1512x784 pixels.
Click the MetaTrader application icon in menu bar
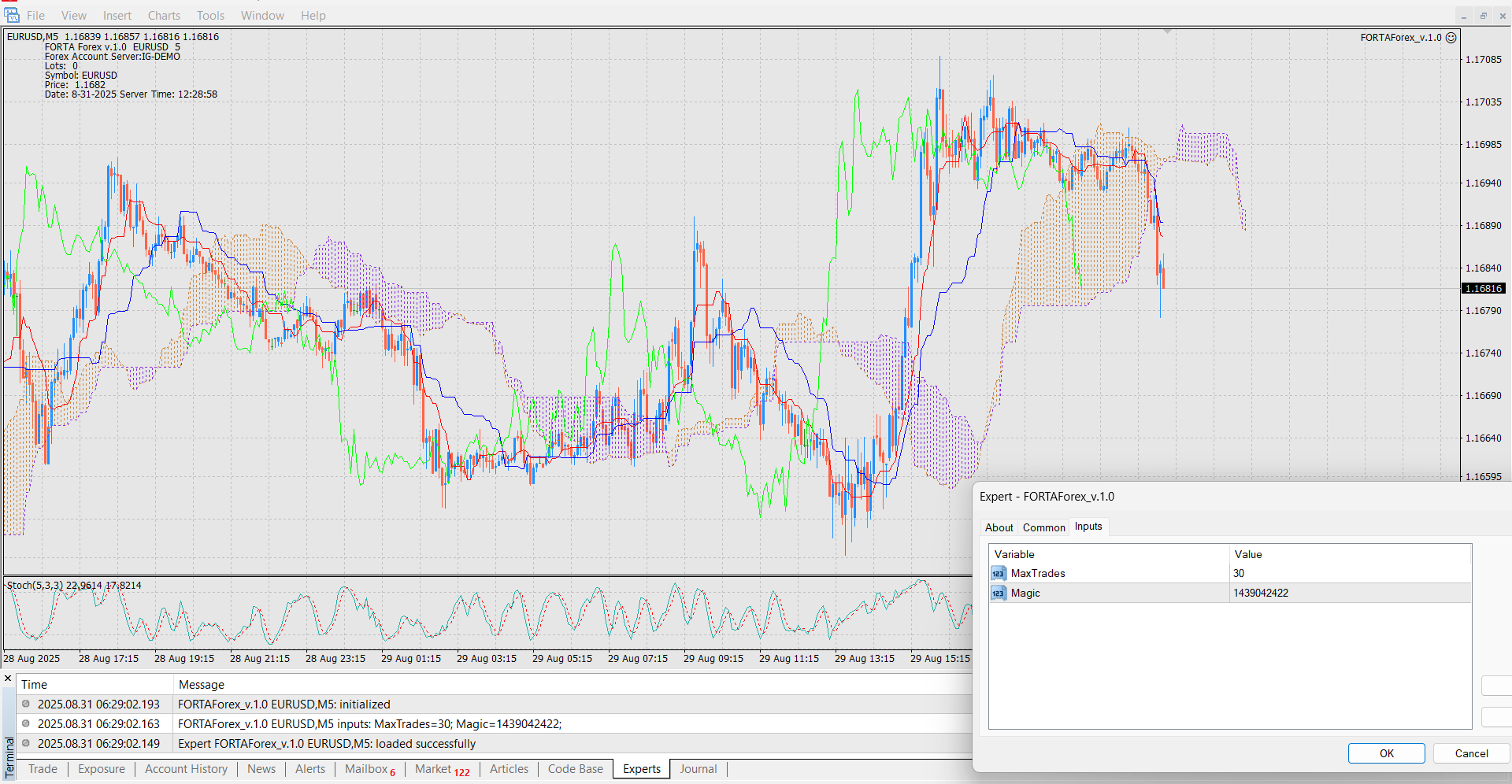[11, 15]
